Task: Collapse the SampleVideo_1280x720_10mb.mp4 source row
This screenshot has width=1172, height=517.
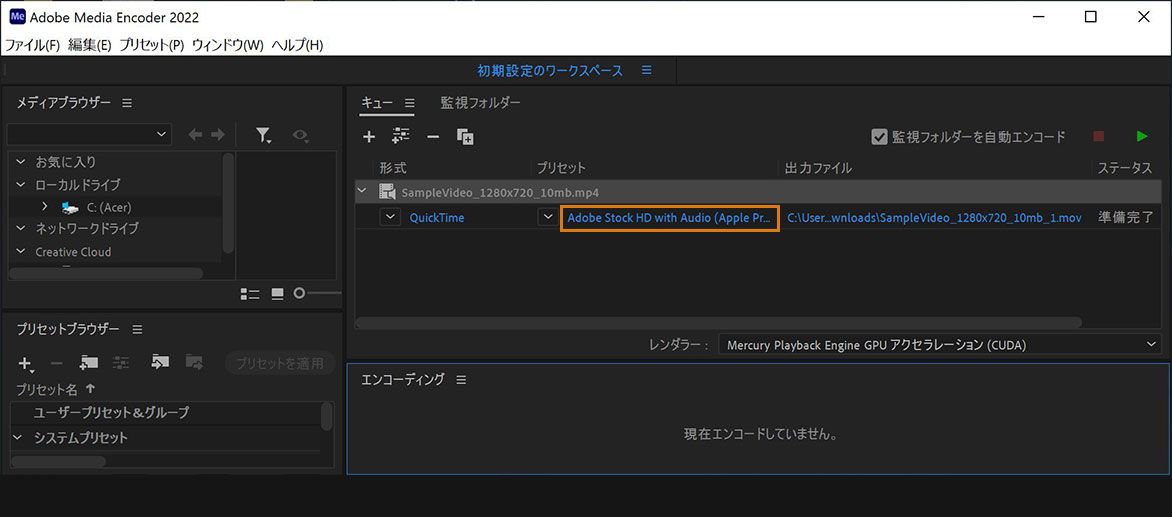Action: click(363, 191)
